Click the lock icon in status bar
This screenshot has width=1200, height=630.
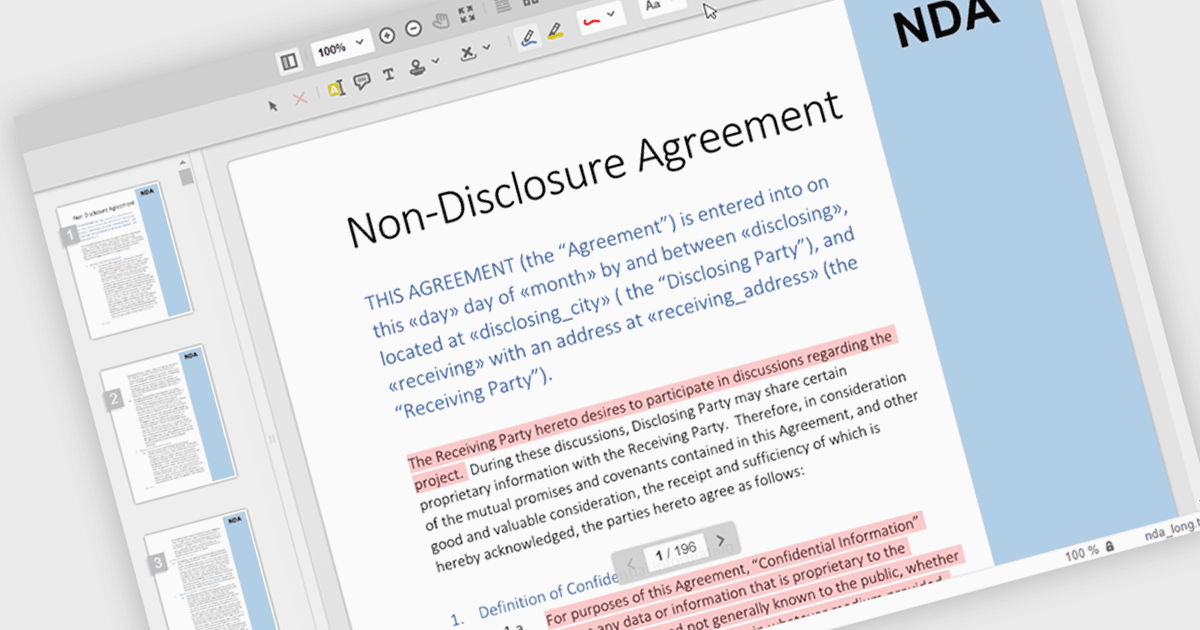coord(1110,547)
